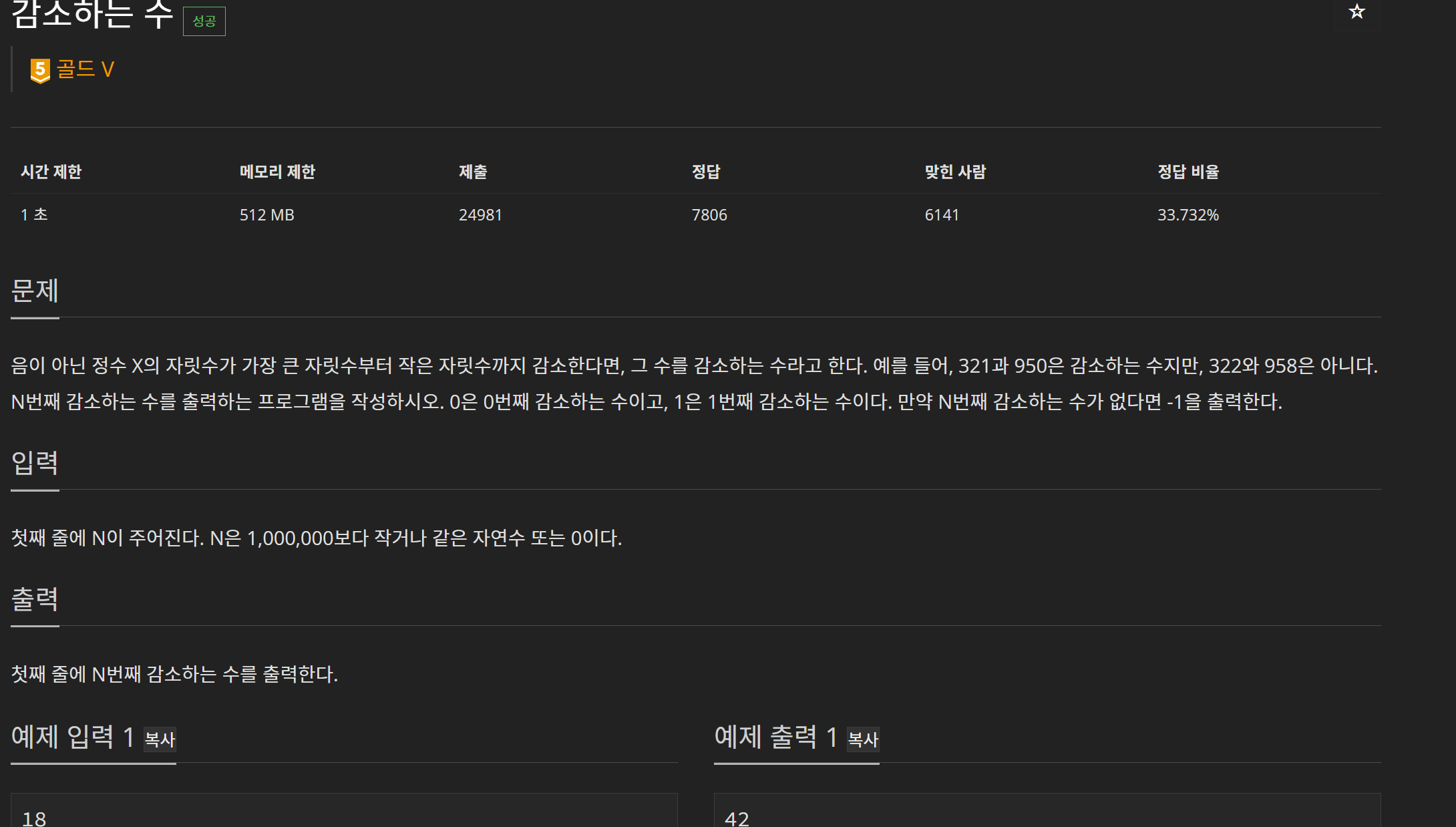Screen dimensions: 1456x827
Task: Click the star favorite icon
Action: (x=1356, y=12)
